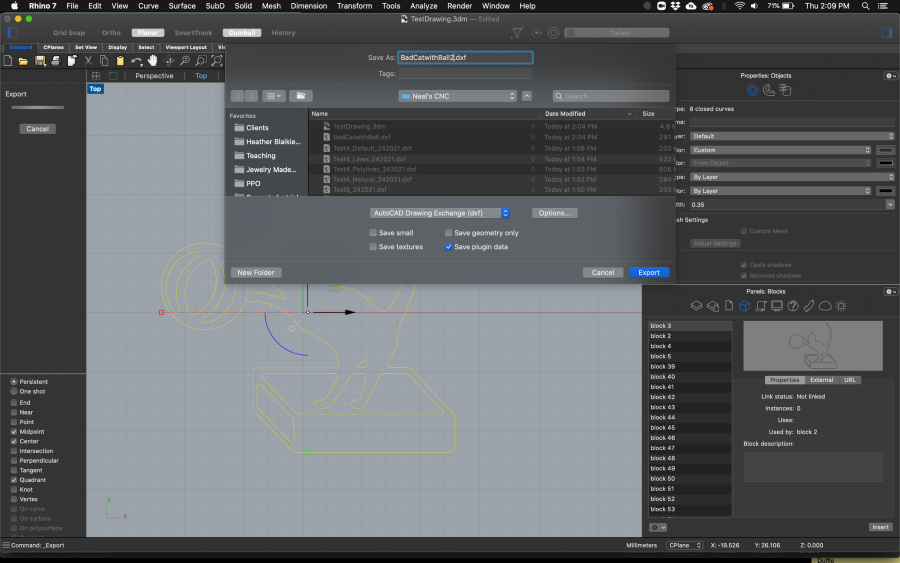Select the Pan hand tool
The image size is (900, 563).
pyautogui.click(x=152, y=60)
